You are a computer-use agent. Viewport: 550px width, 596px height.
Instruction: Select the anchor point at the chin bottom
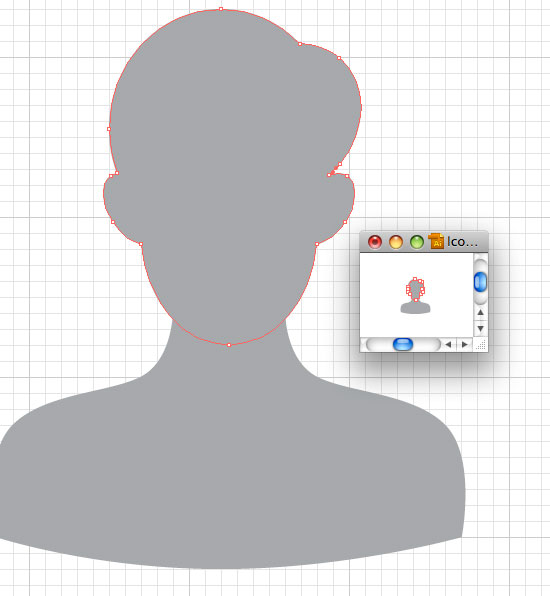(229, 345)
